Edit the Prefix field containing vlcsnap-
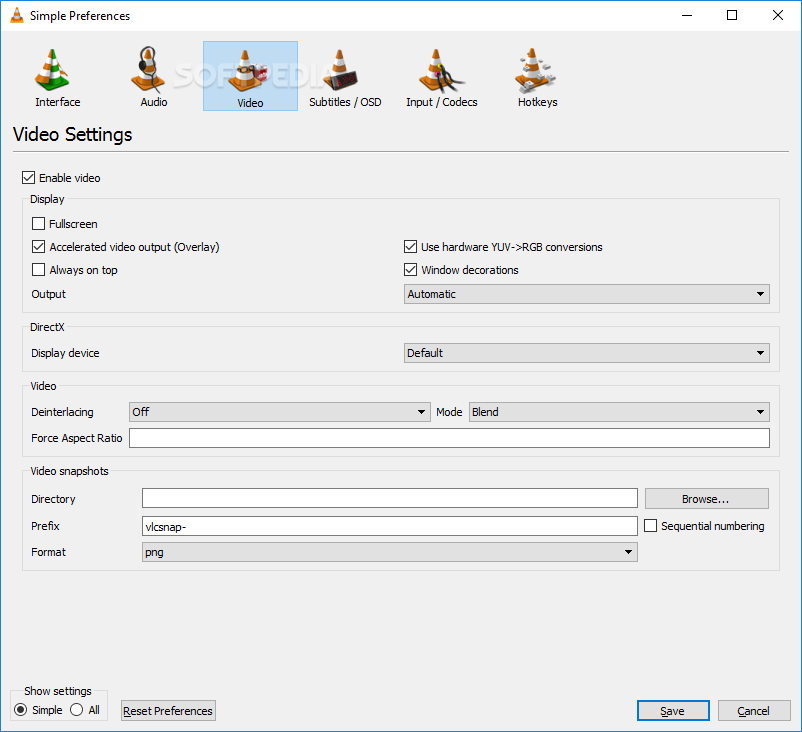Viewport: 802px width, 732px height. click(390, 526)
